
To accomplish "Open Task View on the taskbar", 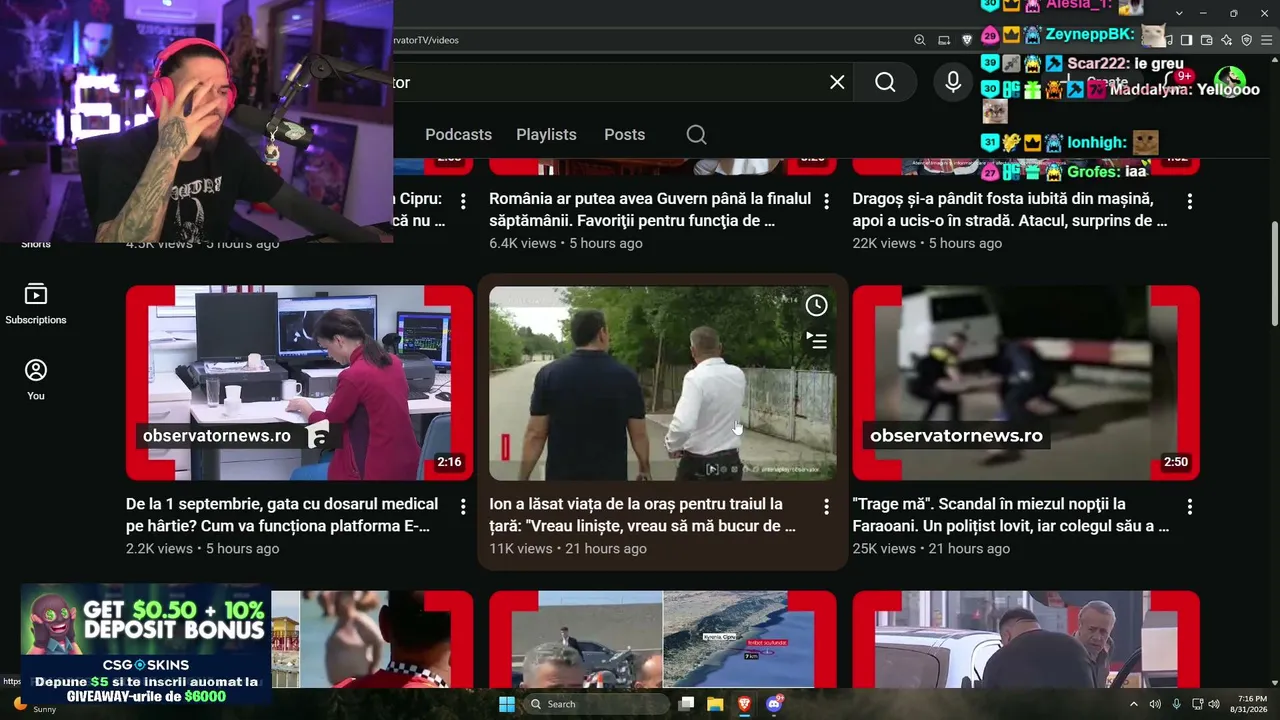I will pyautogui.click(x=686, y=704).
